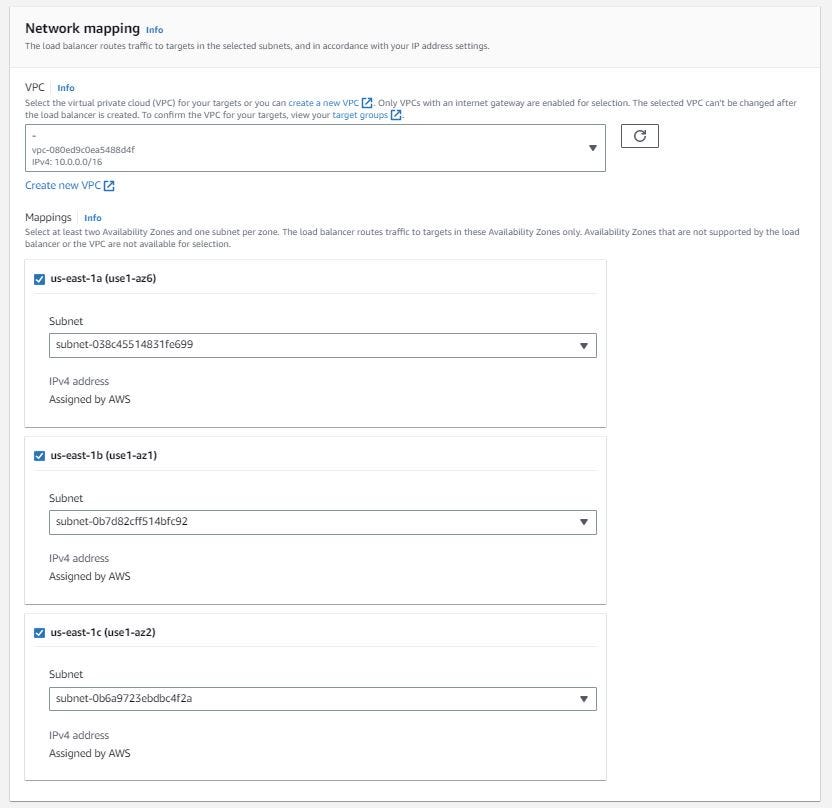This screenshot has height=808, width=832.
Task: Follow the 'target groups' inline link
Action: click(360, 115)
